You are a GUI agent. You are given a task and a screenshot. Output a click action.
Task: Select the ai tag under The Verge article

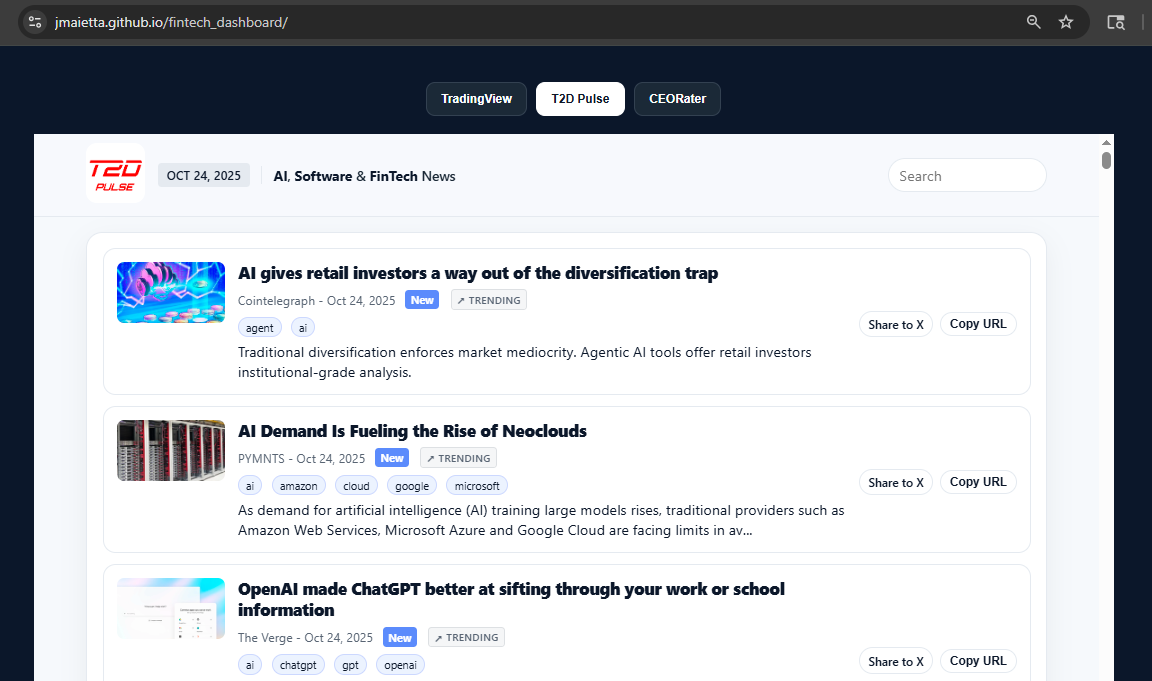coord(250,665)
